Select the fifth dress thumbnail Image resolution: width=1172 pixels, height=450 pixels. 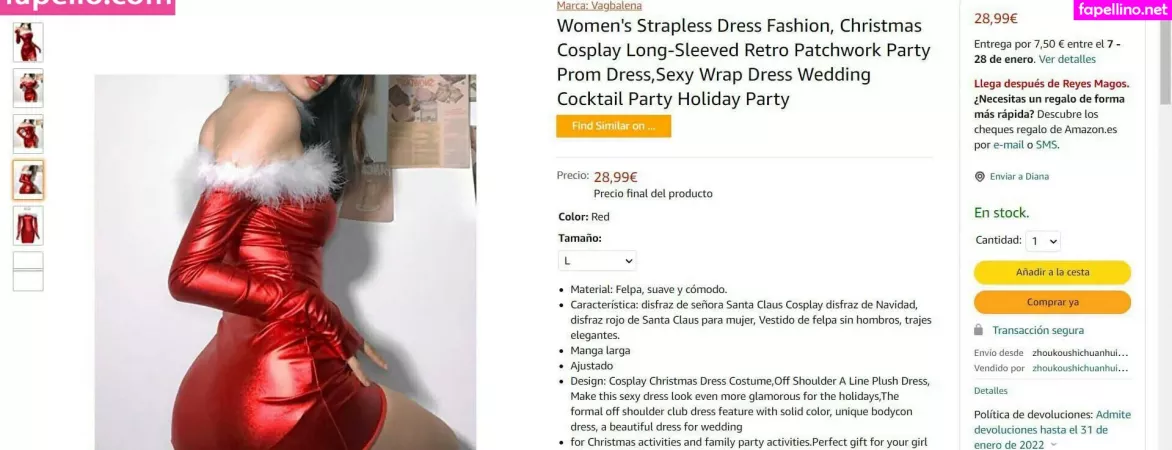(x=28, y=226)
